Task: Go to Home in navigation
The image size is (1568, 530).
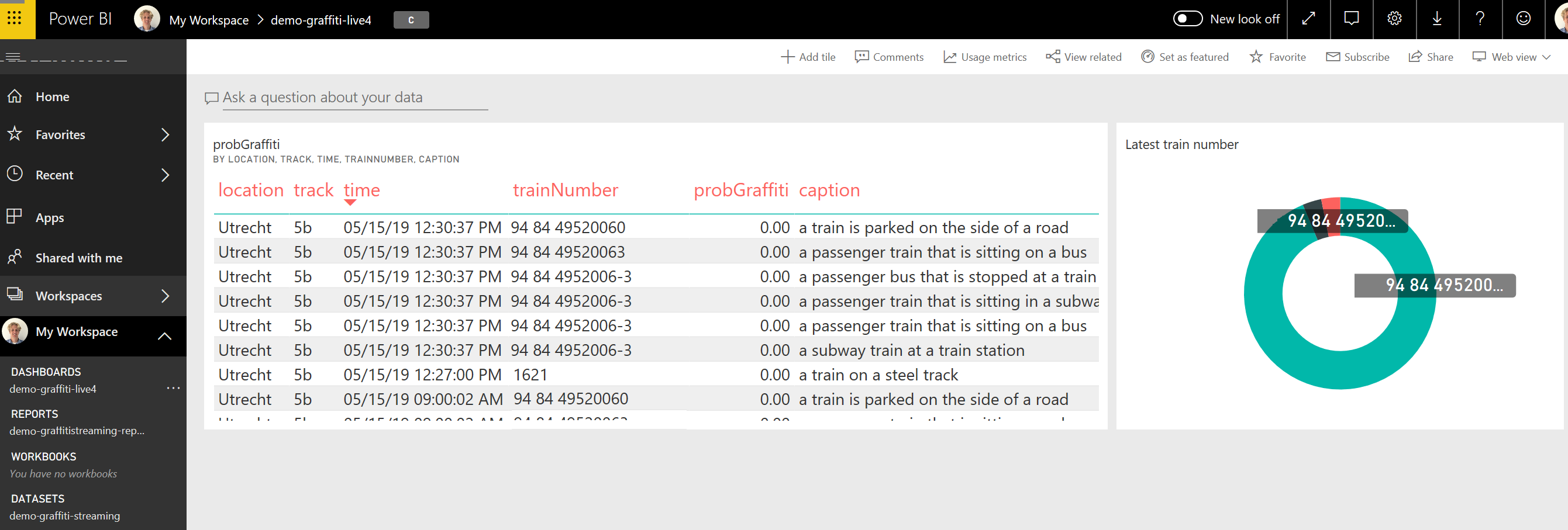Action: 53,97
